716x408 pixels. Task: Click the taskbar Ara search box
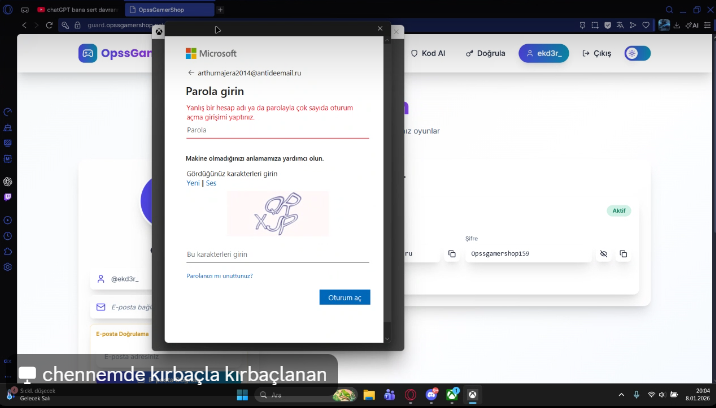[x=305, y=395]
